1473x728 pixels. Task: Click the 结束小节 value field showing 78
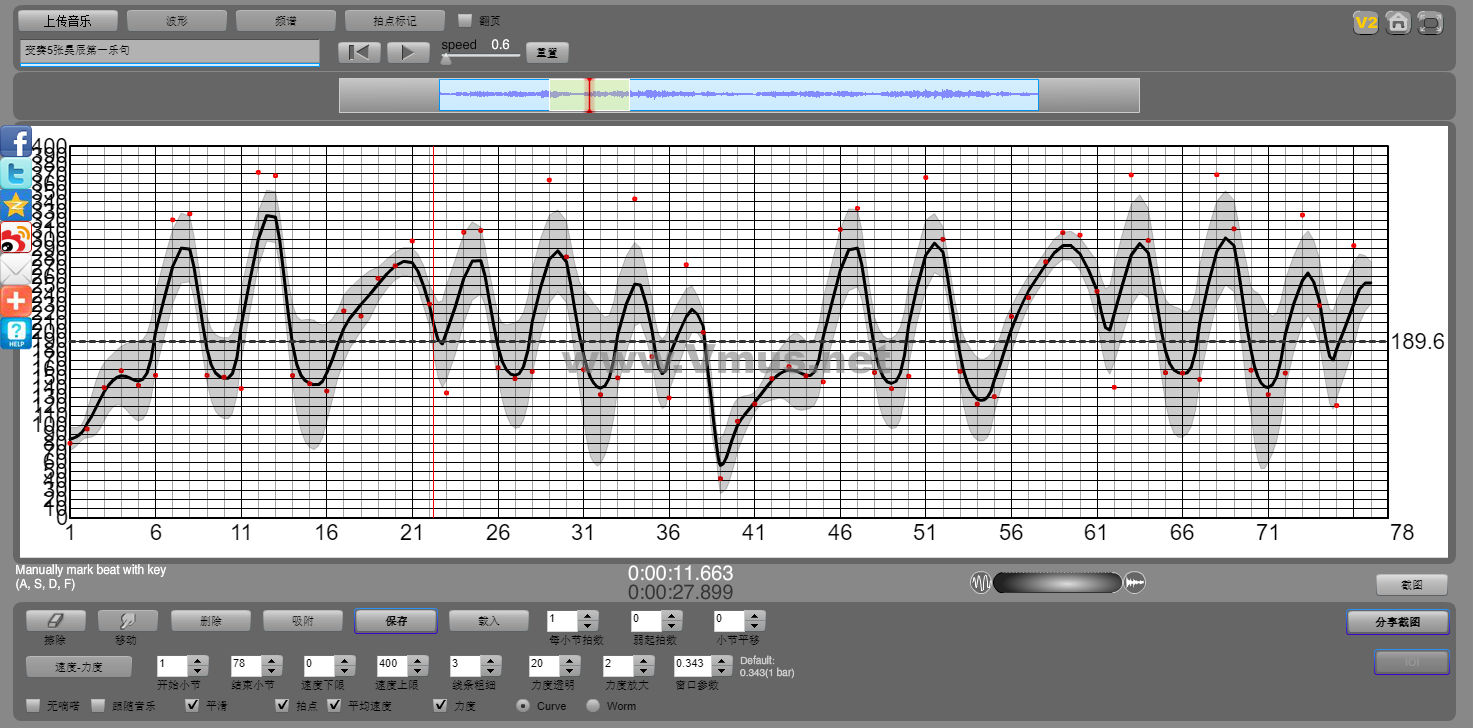[x=245, y=665]
